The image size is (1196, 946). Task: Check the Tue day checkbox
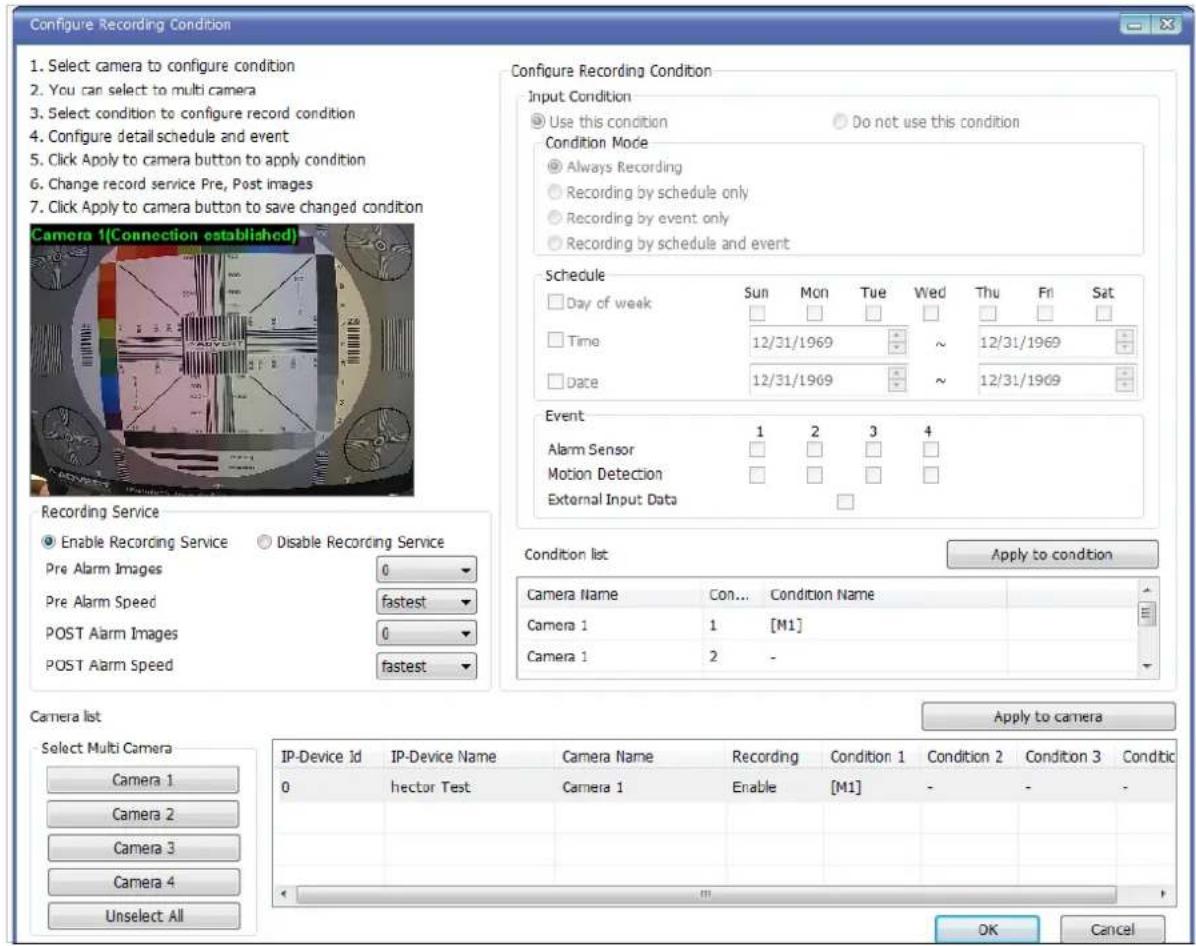(873, 313)
